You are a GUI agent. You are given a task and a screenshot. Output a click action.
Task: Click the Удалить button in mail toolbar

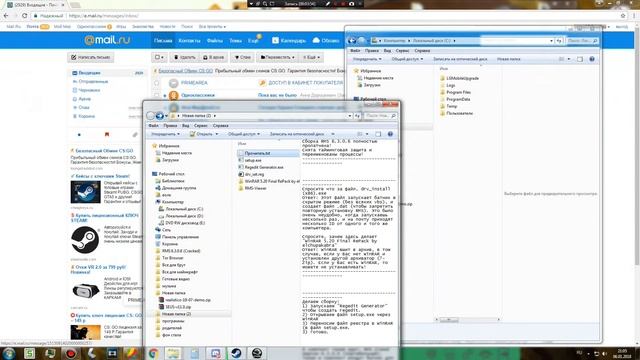[184, 57]
